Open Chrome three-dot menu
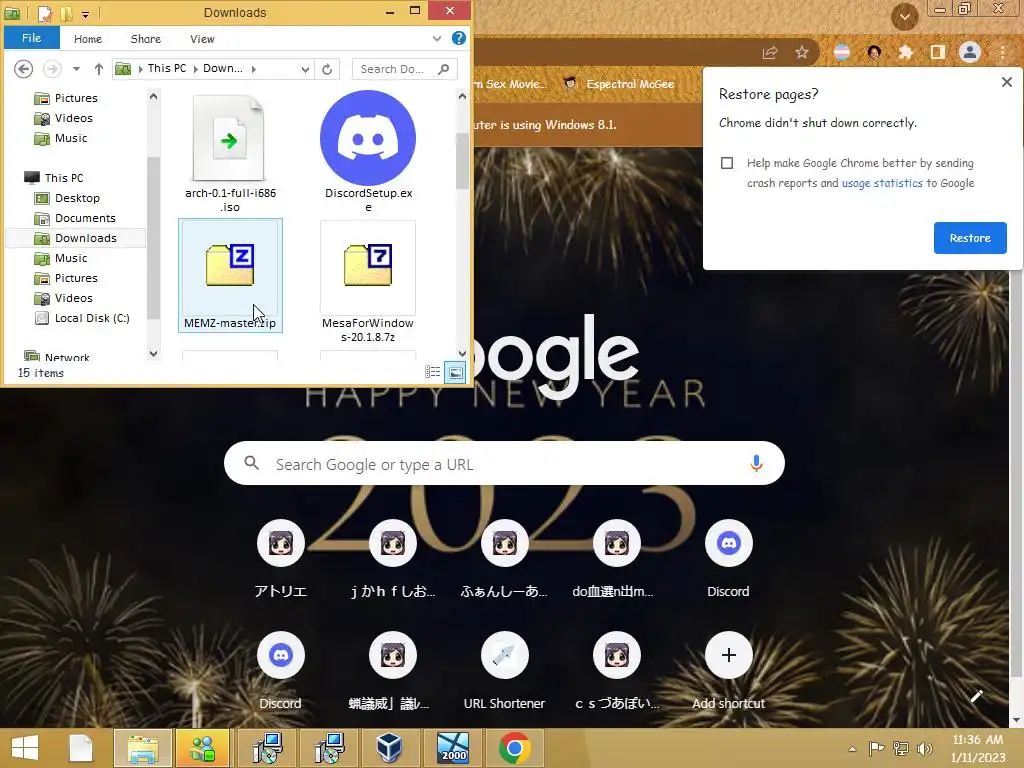Screen dimensions: 1024x768 tap(1002, 52)
